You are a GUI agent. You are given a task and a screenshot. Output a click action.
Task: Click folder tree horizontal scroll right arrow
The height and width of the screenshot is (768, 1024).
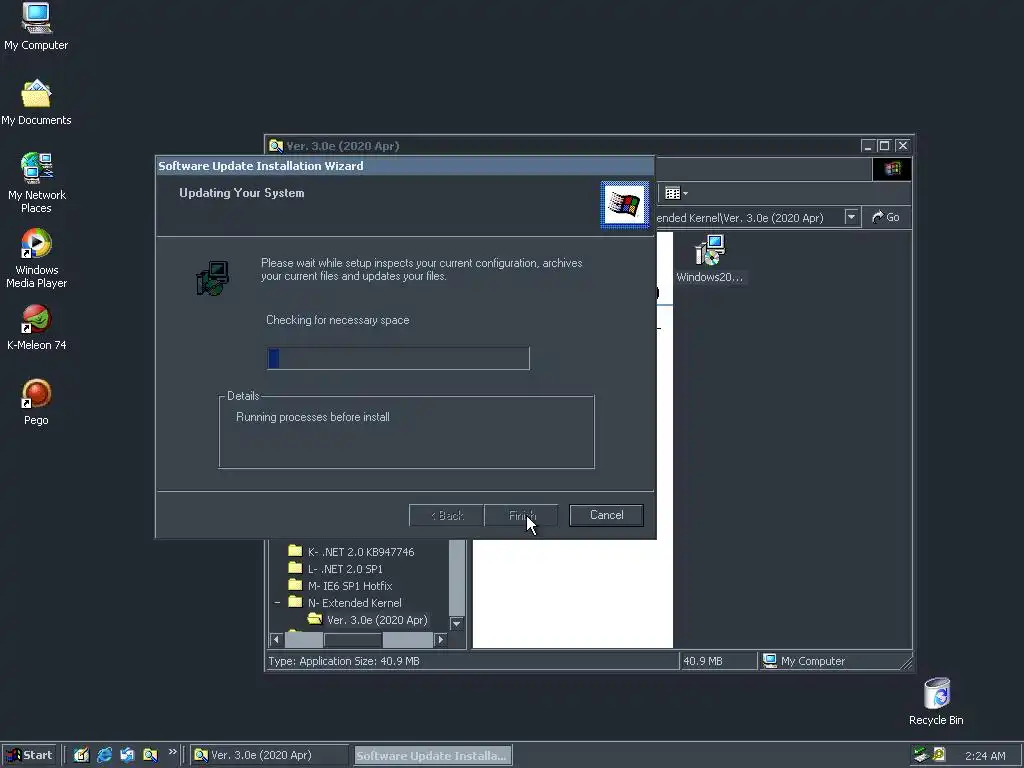pyautogui.click(x=441, y=639)
